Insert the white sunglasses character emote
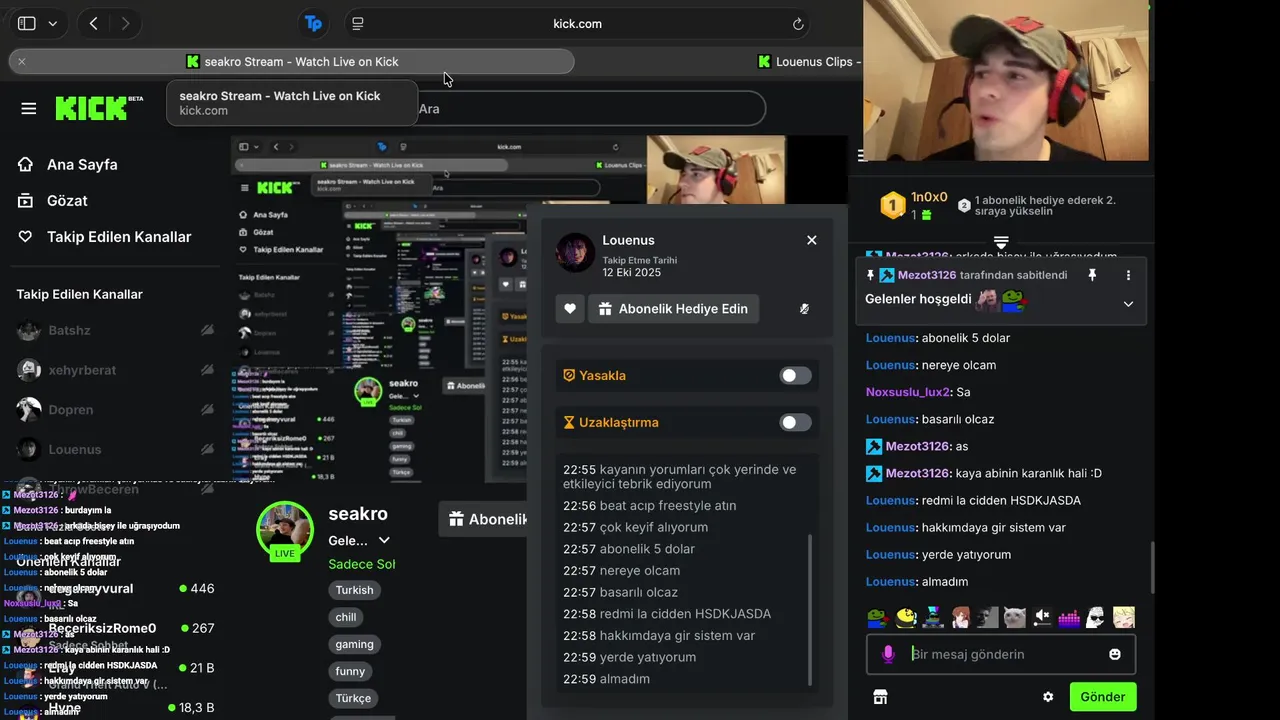 1096,617
